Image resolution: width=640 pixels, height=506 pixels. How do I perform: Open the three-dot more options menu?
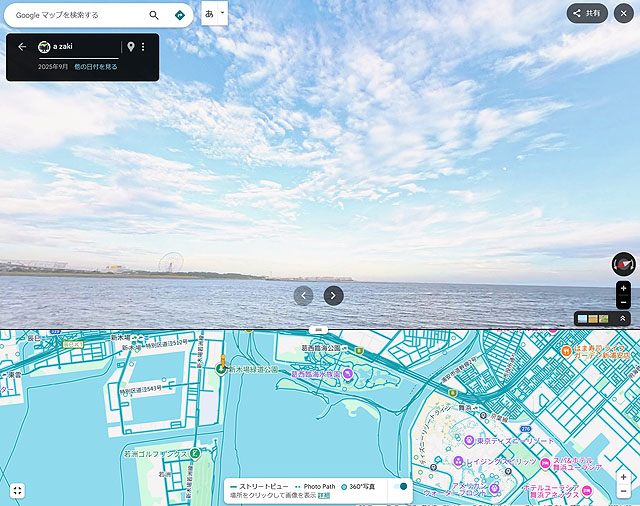[143, 47]
